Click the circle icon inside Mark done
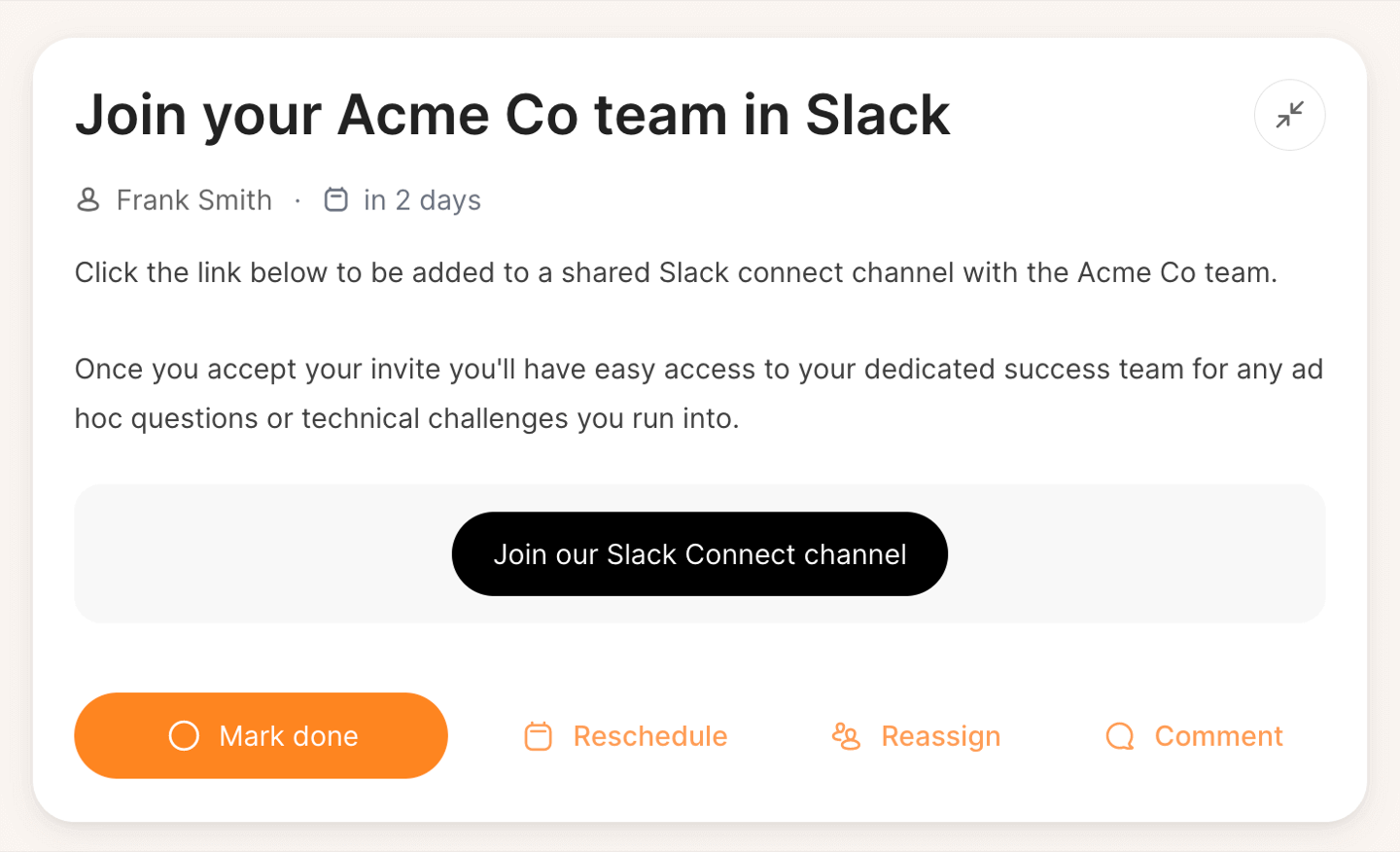The width and height of the screenshot is (1400, 852). click(184, 735)
